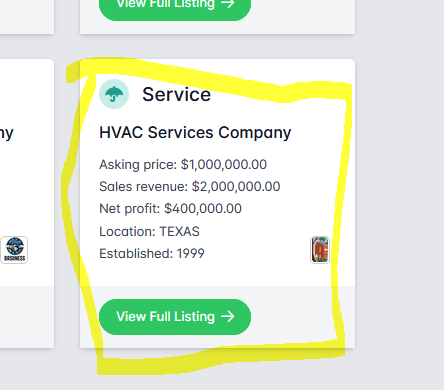Click the gray footer of the left card
Viewport: 444px width, 390px height.
(27, 317)
